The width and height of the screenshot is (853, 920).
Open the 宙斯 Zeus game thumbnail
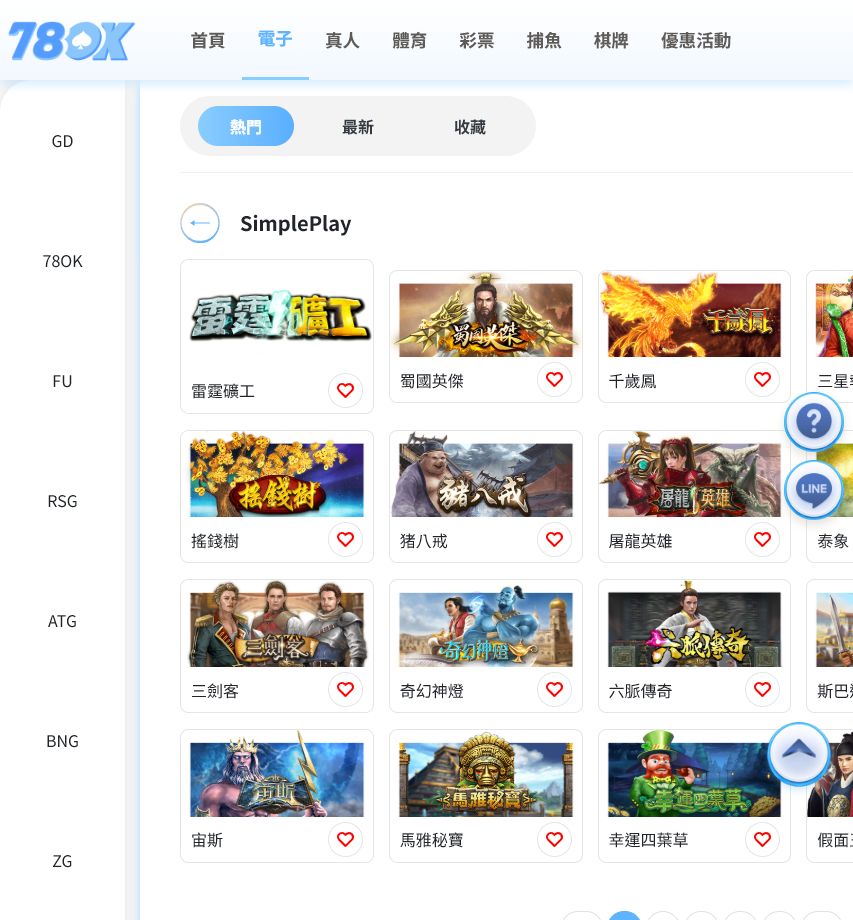tap(277, 776)
